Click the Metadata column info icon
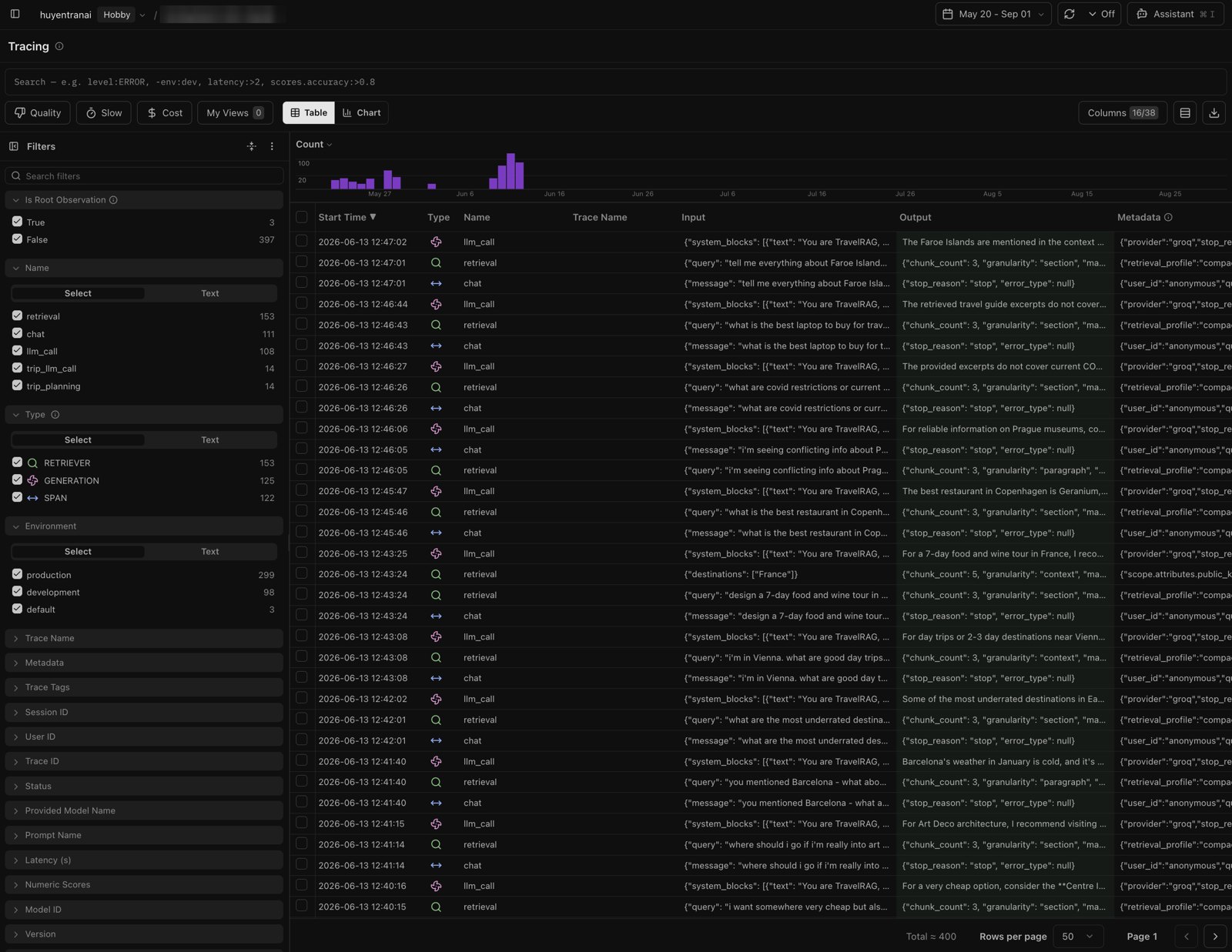The height and width of the screenshot is (952, 1232). pyautogui.click(x=1168, y=218)
